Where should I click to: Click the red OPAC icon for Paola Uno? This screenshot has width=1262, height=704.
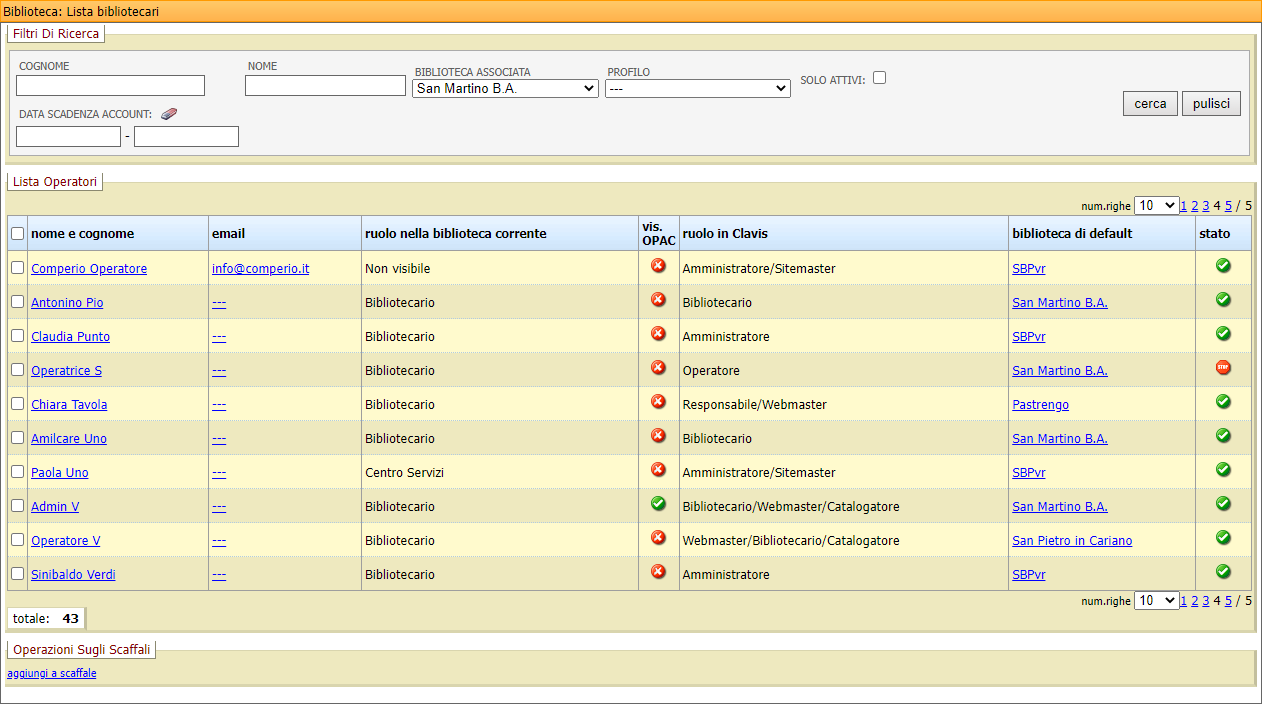pos(658,470)
